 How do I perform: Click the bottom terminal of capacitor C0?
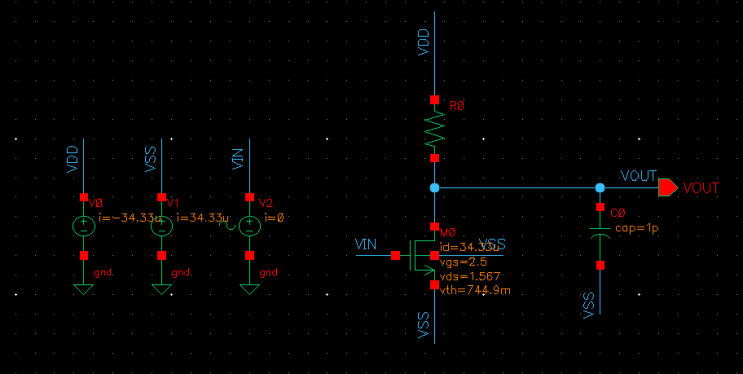[600, 265]
